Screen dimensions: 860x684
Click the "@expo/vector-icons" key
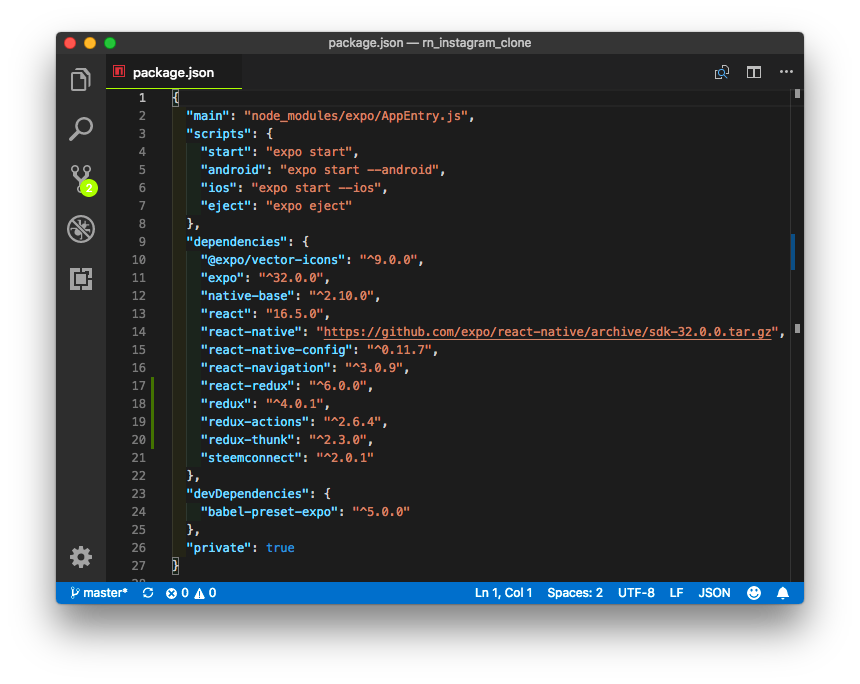coord(273,260)
